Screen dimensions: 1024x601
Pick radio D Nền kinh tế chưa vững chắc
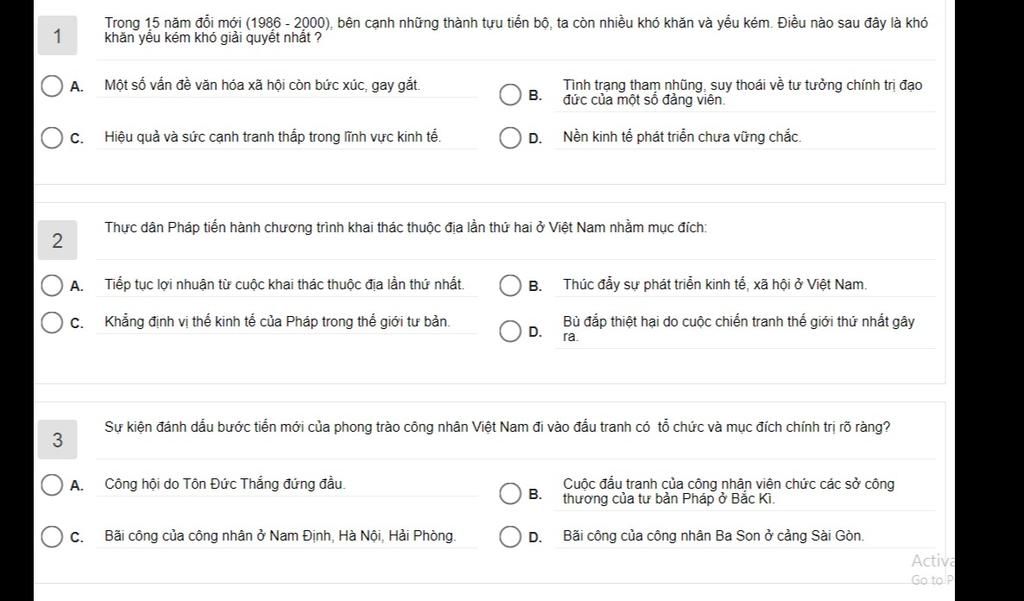(510, 138)
